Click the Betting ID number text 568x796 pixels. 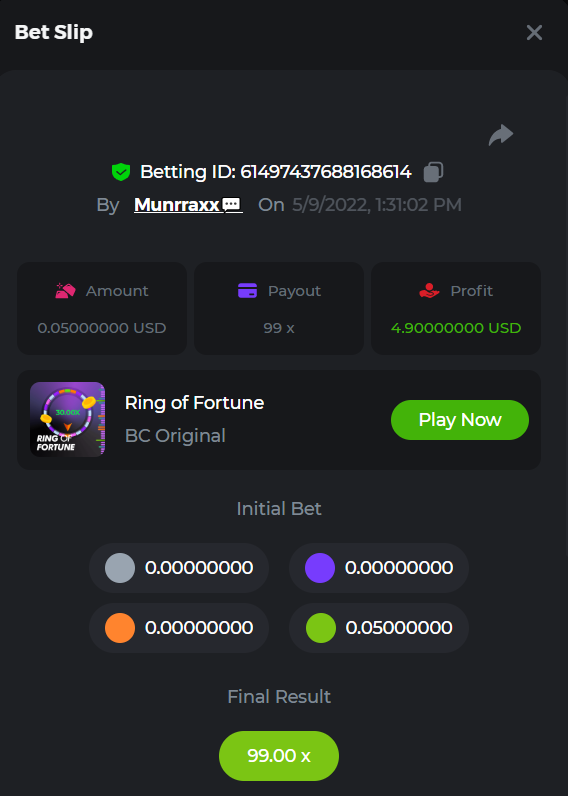tap(325, 172)
